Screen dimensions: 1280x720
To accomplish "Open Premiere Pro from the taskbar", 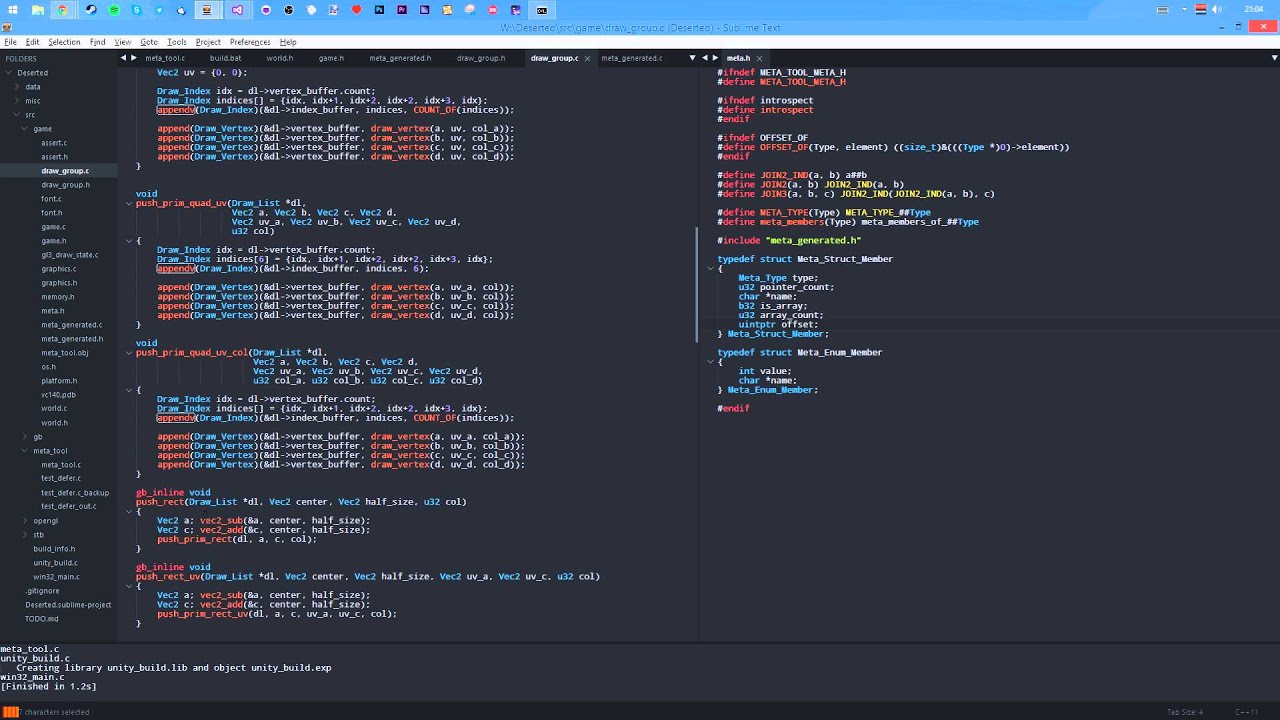I will (402, 10).
